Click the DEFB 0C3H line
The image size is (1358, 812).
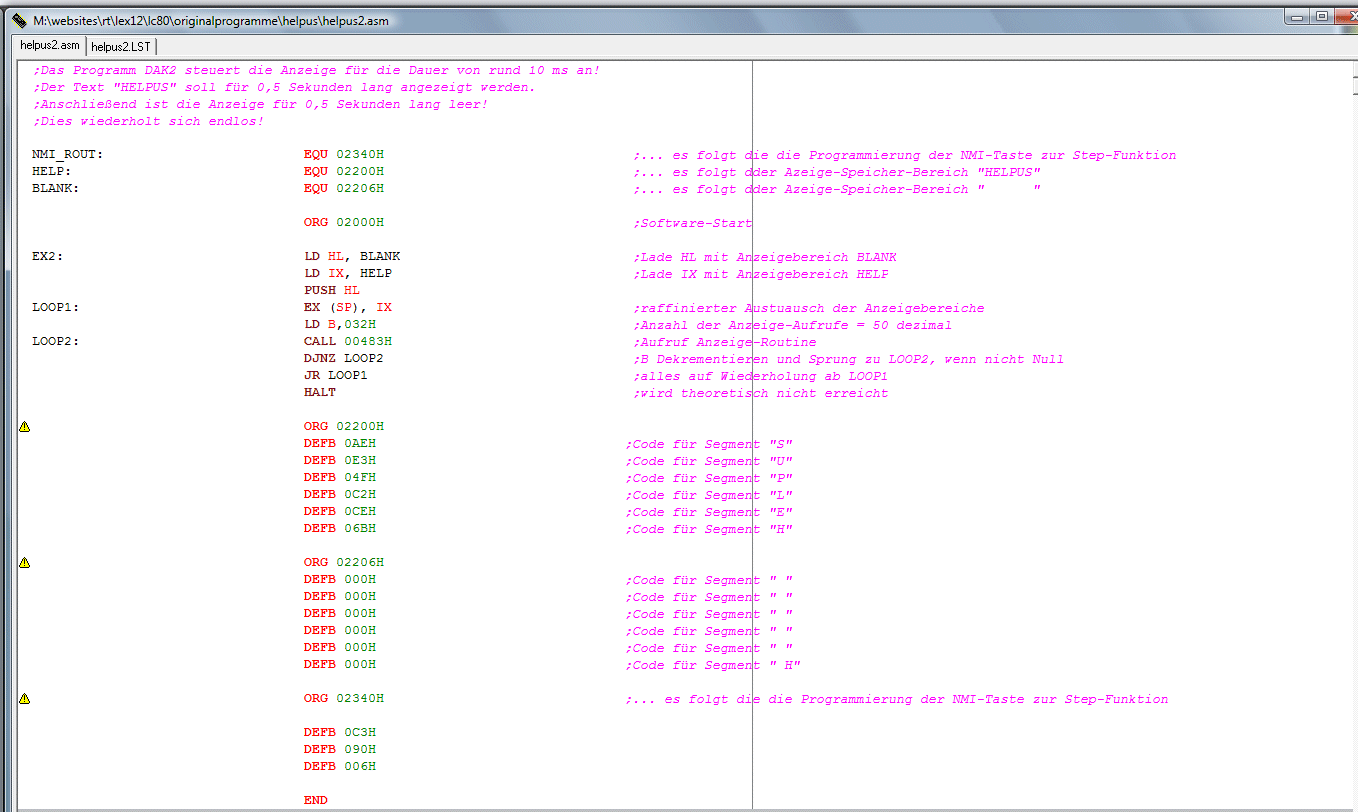pyautogui.click(x=340, y=733)
